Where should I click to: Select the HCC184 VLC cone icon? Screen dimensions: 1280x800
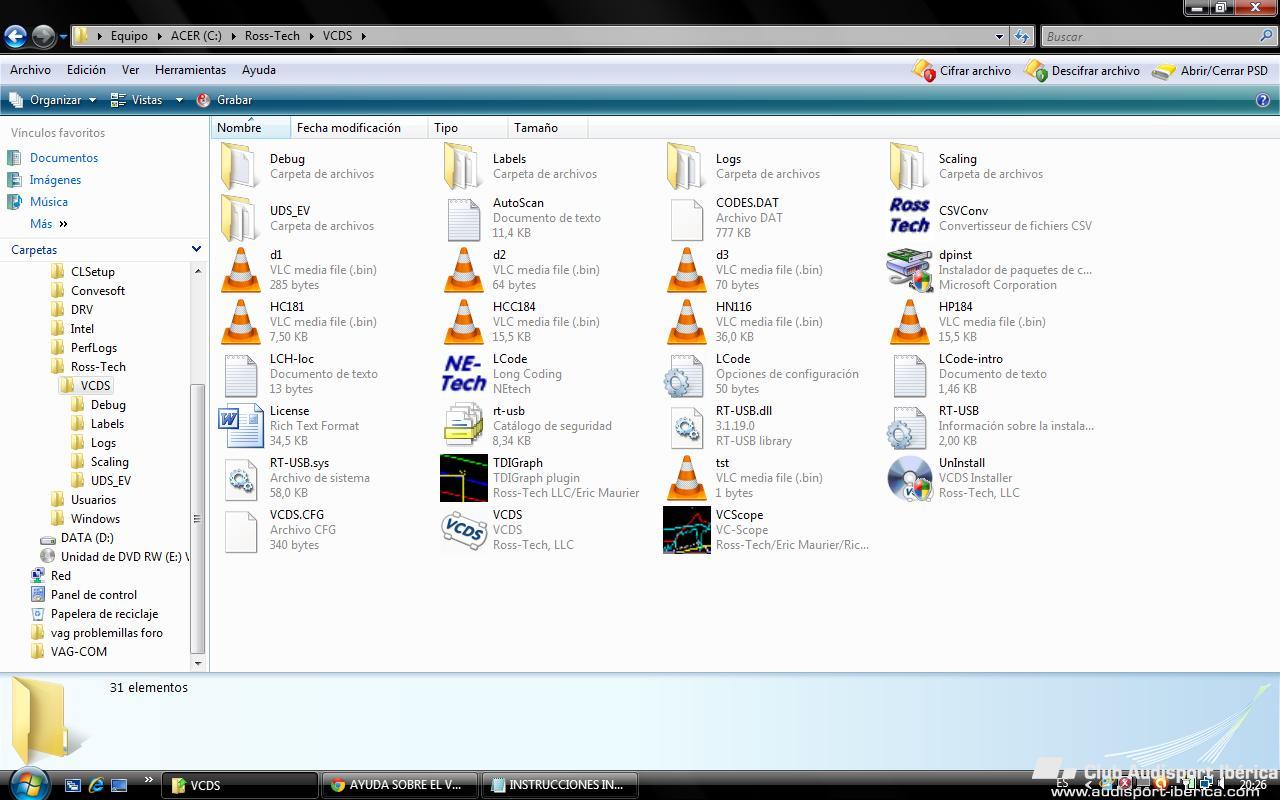pyautogui.click(x=463, y=321)
